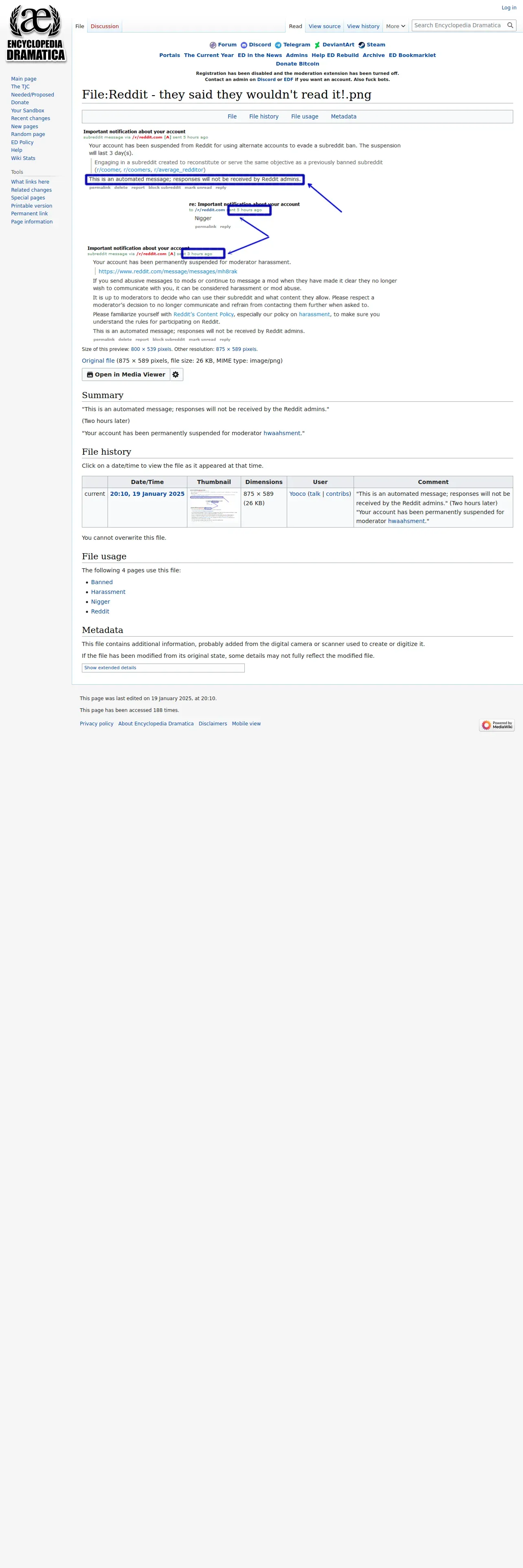Click the file history thumbnail image

tap(214, 507)
